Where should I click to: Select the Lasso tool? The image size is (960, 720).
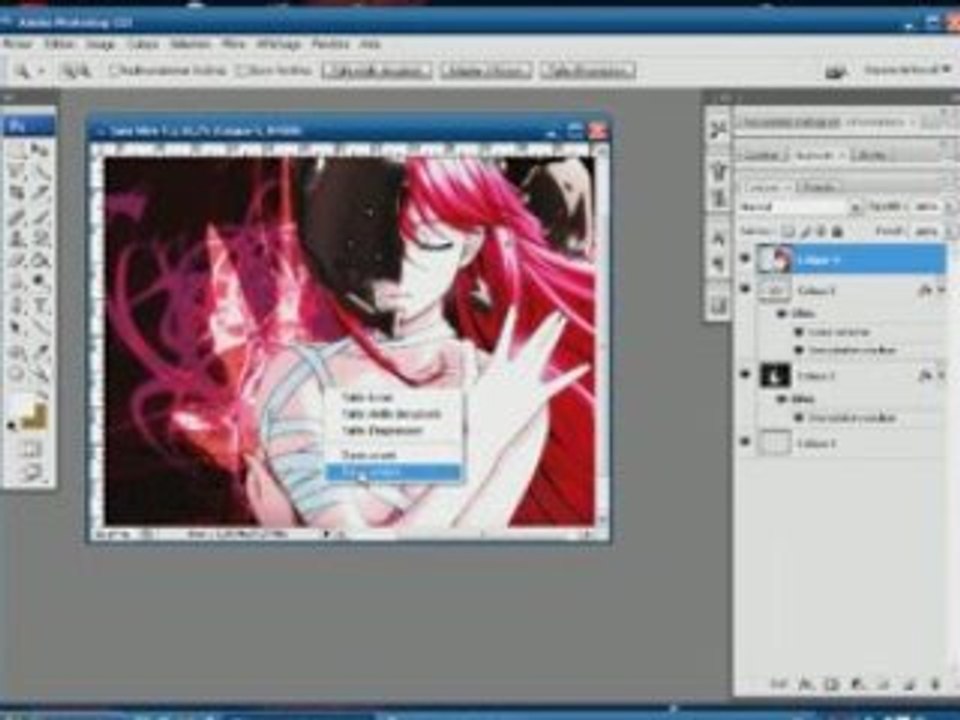coord(17,172)
